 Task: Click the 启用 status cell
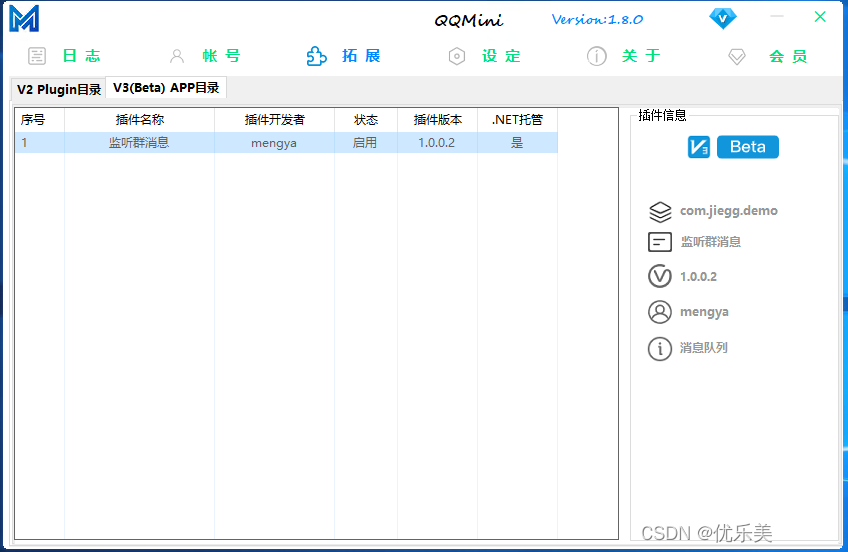pyautogui.click(x=366, y=143)
